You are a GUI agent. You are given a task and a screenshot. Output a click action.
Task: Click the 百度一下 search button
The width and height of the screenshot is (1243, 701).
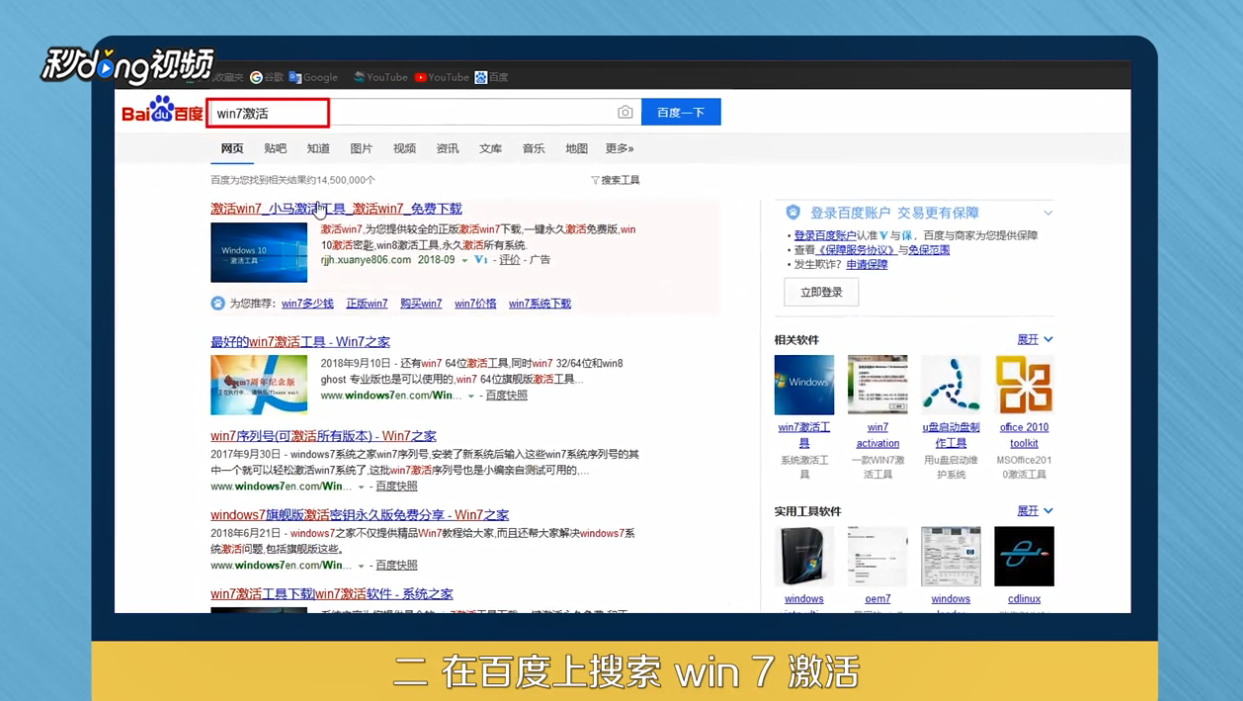click(x=681, y=112)
